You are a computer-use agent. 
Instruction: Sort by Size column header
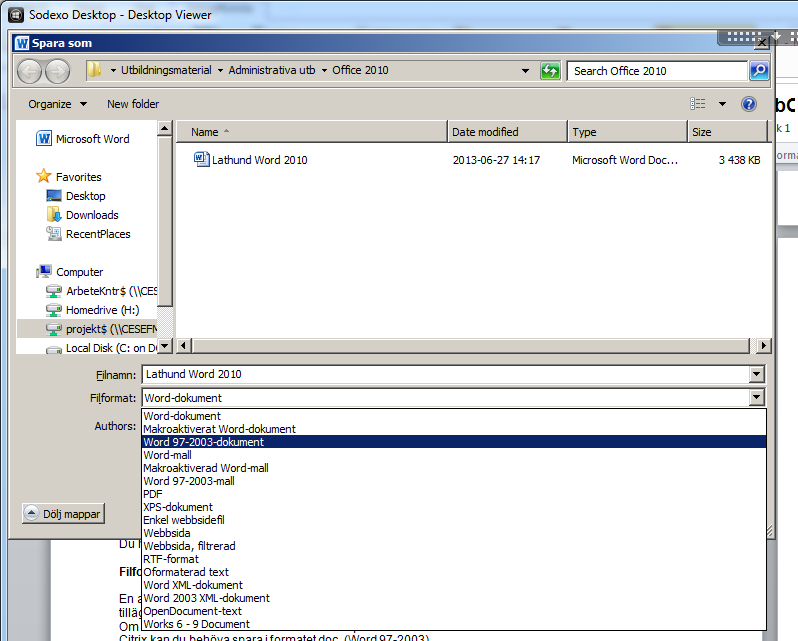point(727,132)
